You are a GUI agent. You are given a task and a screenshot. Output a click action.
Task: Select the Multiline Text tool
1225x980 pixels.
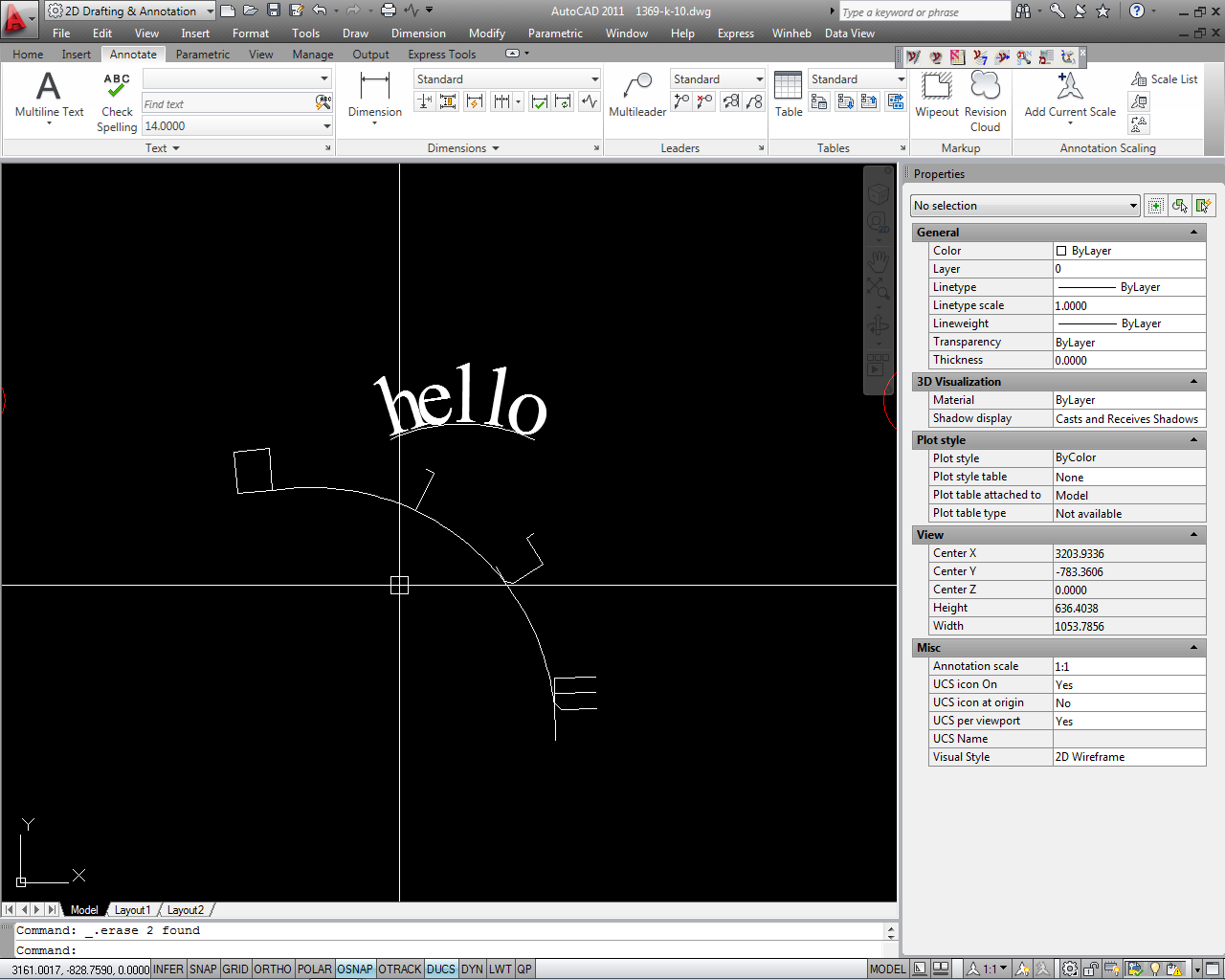[49, 88]
